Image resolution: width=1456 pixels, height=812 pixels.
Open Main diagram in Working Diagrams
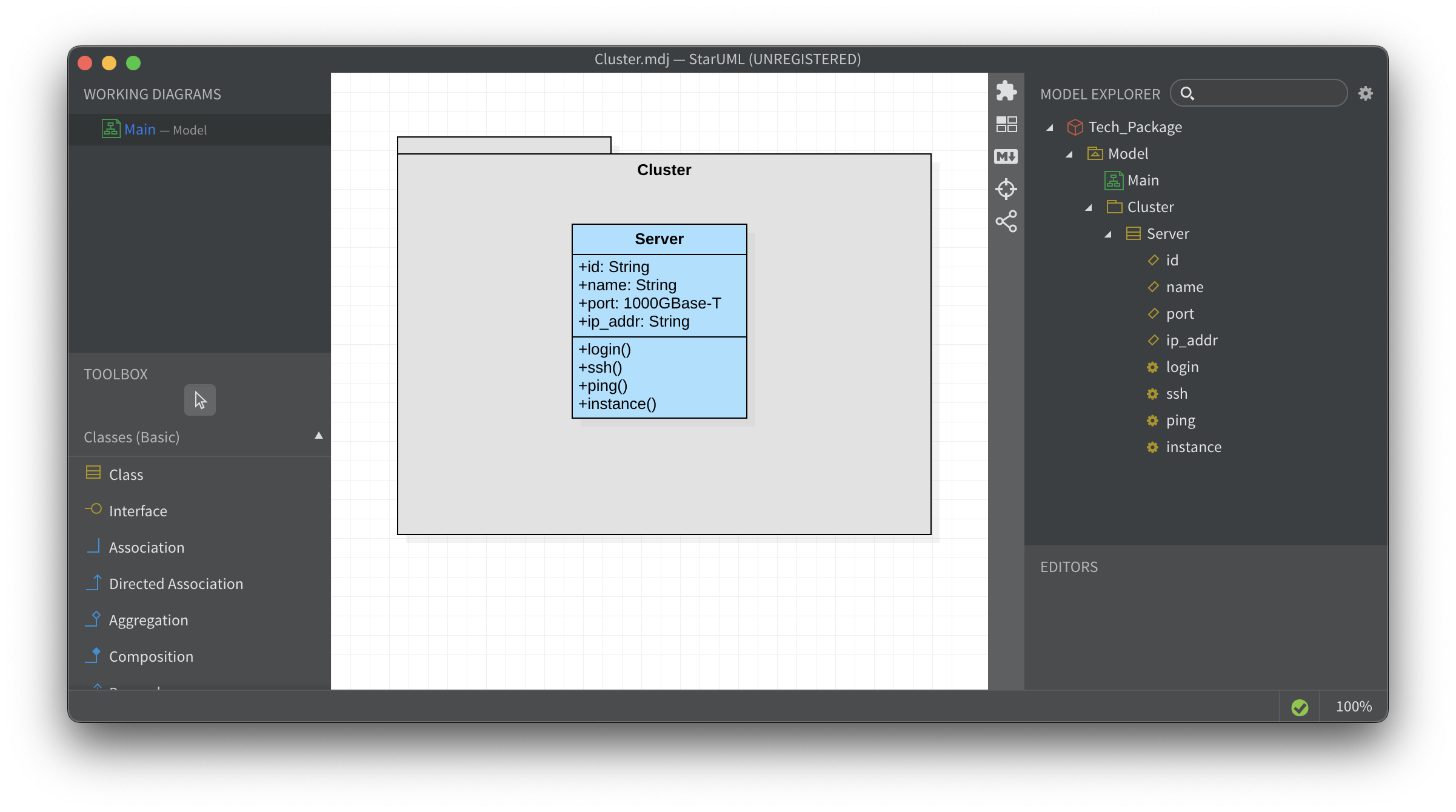[x=141, y=130]
